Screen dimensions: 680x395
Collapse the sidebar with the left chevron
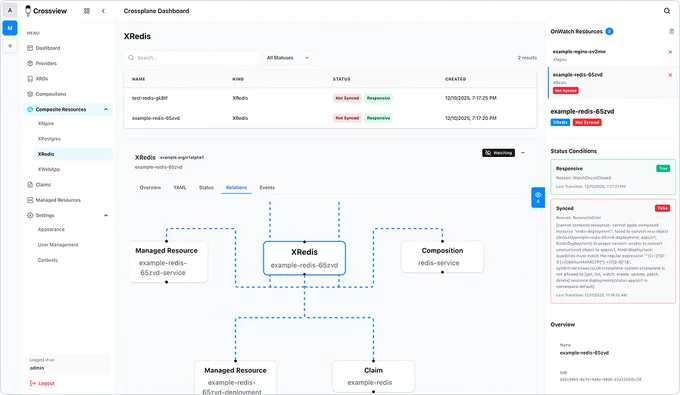coord(103,11)
